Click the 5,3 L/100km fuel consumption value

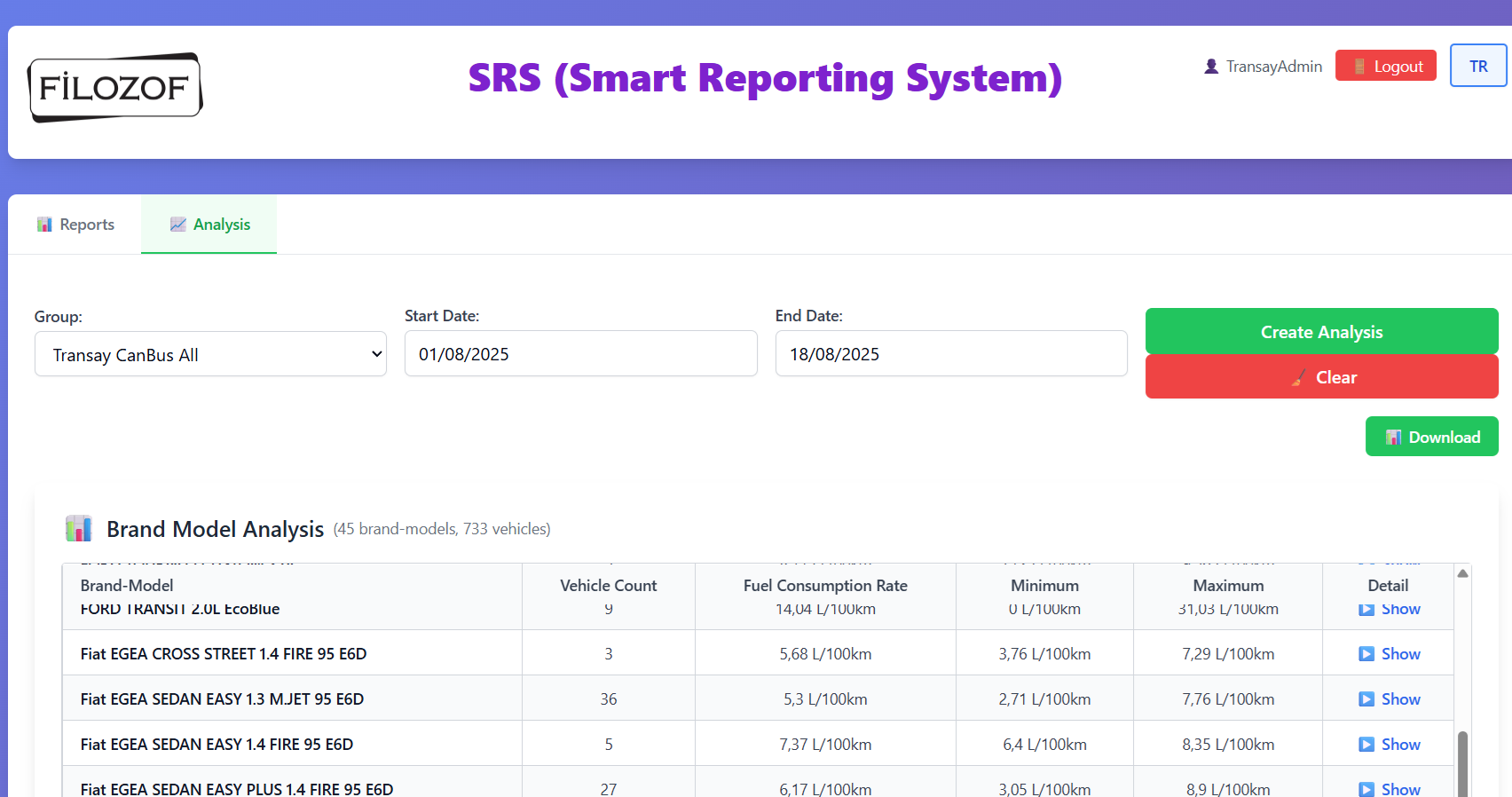(x=825, y=698)
